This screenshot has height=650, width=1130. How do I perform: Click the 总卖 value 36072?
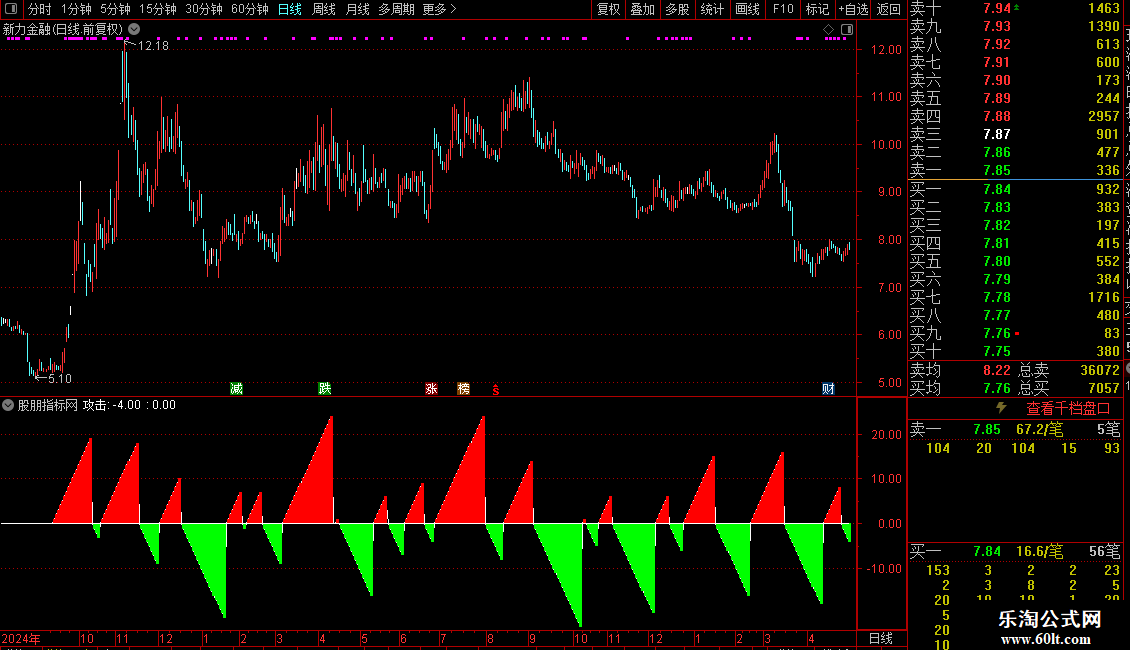click(1100, 370)
